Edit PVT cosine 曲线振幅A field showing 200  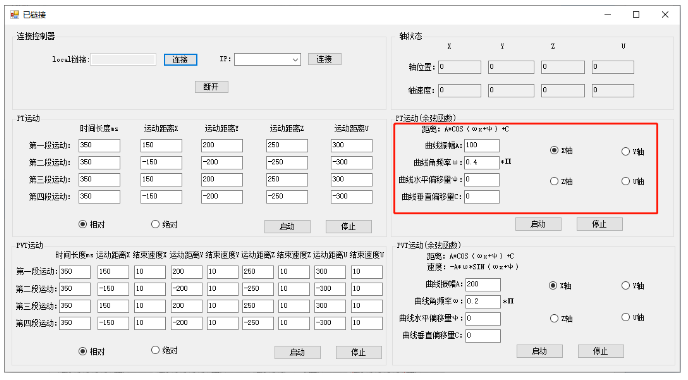click(x=483, y=284)
